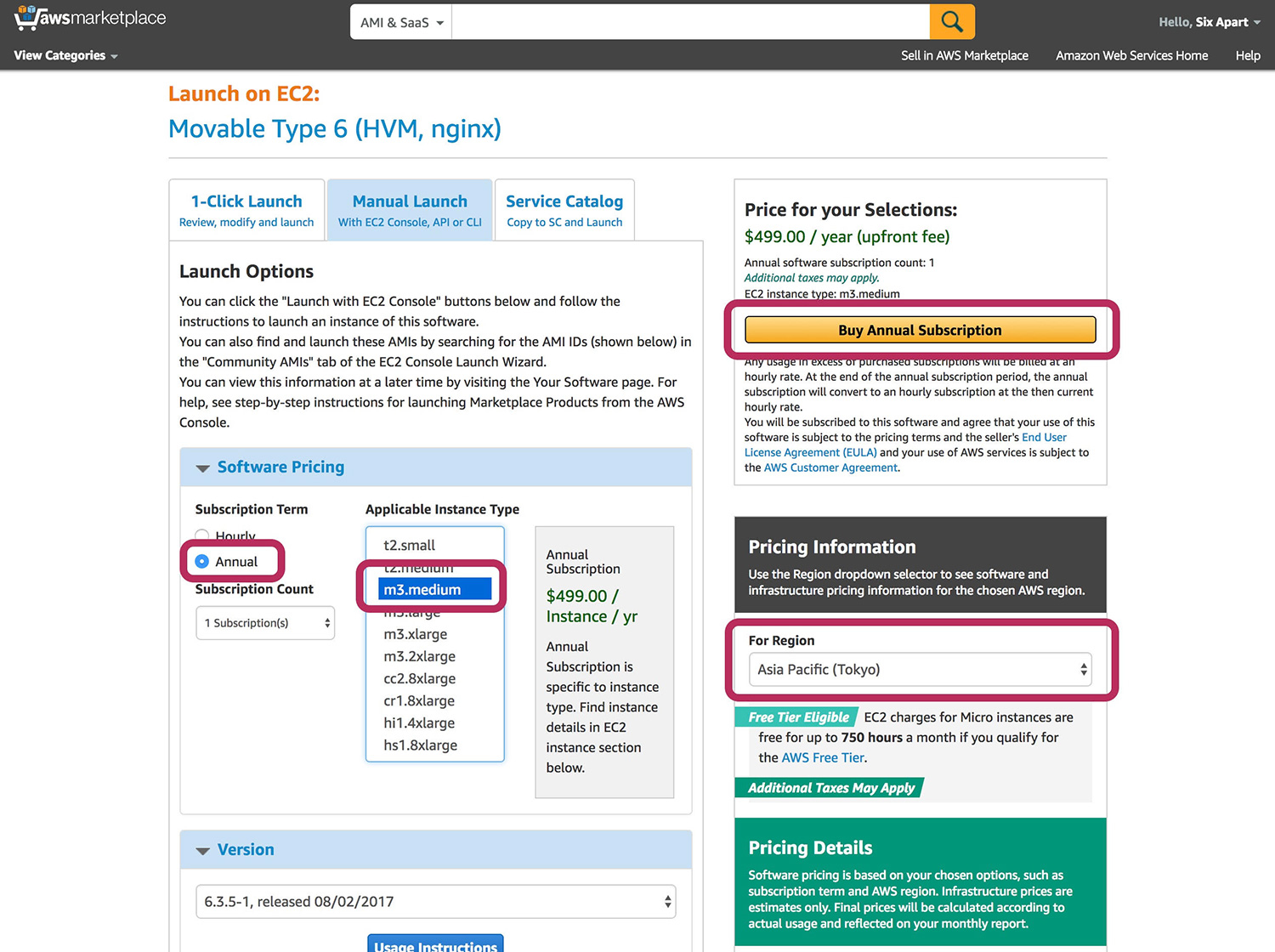The image size is (1275, 952).
Task: Switch to the Manual Launch tab
Action: (410, 210)
